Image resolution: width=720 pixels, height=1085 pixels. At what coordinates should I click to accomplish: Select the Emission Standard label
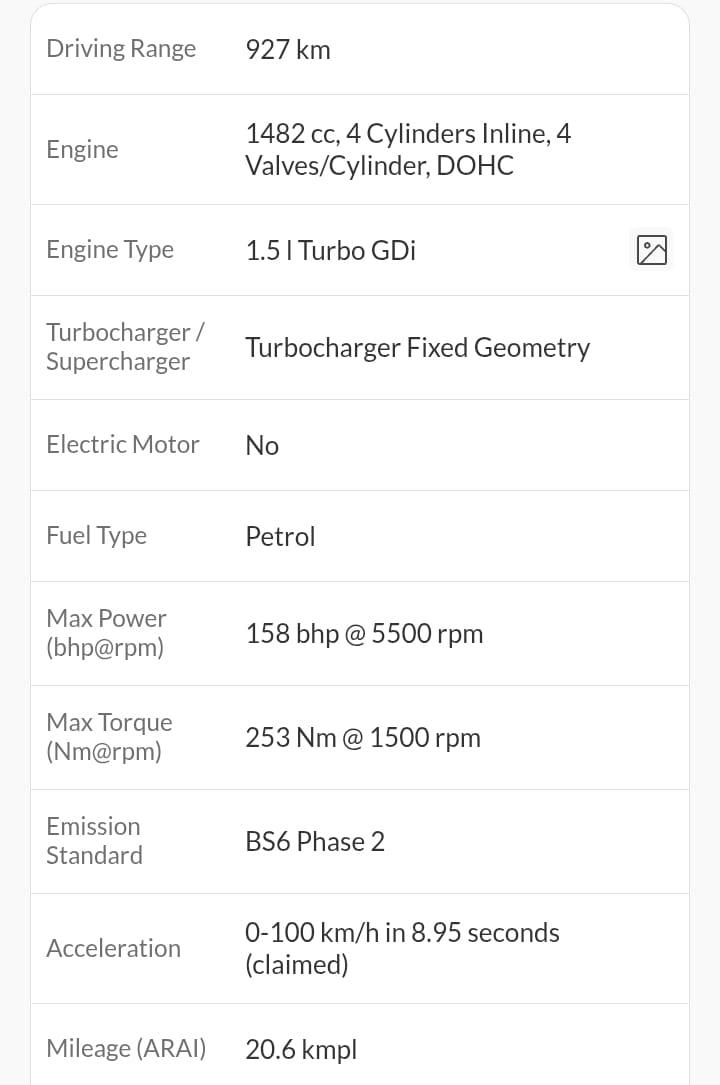coord(94,841)
